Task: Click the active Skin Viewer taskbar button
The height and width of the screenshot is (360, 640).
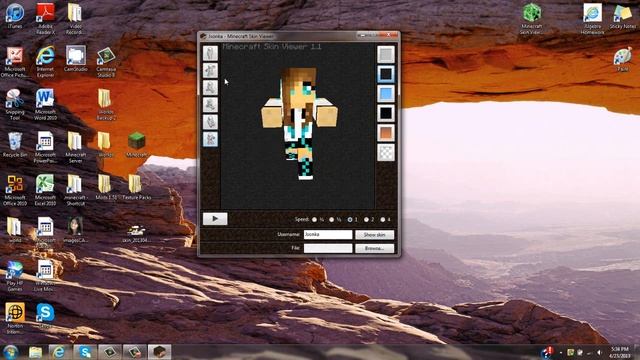Action: [159, 352]
